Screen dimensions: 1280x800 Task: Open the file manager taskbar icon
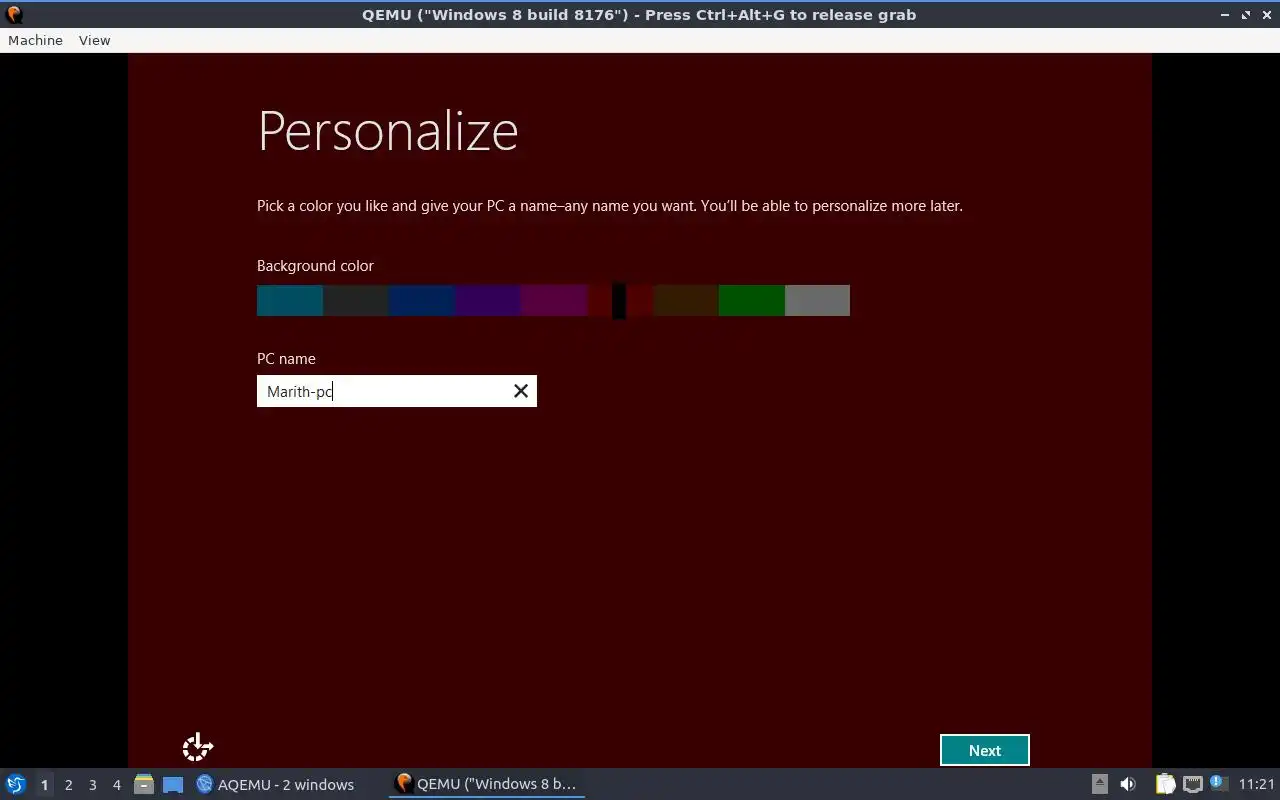[x=143, y=784]
